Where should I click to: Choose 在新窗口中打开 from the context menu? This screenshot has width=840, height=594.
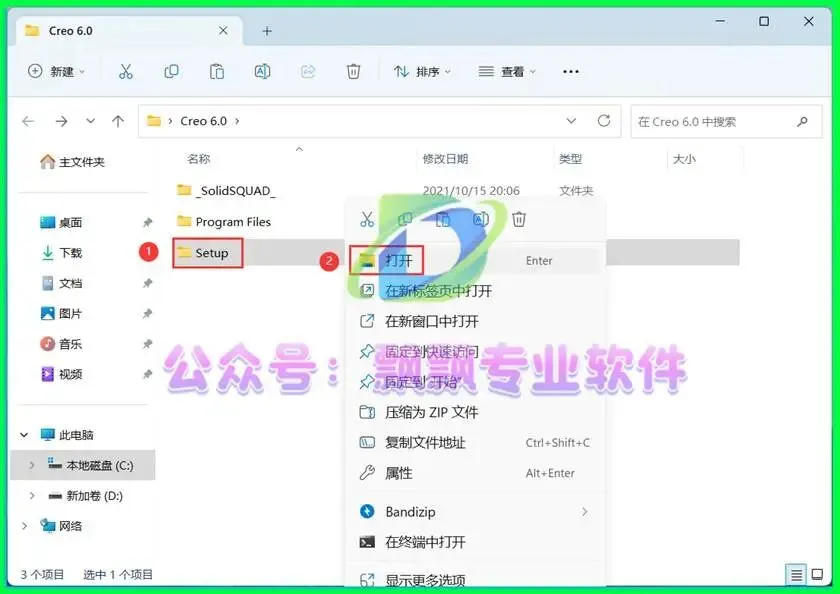(475, 321)
